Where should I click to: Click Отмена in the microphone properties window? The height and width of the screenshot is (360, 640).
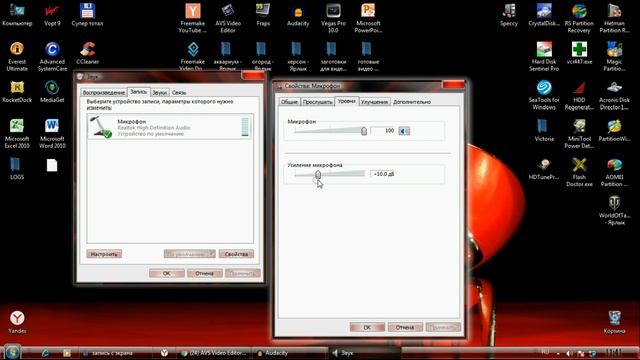click(405, 327)
